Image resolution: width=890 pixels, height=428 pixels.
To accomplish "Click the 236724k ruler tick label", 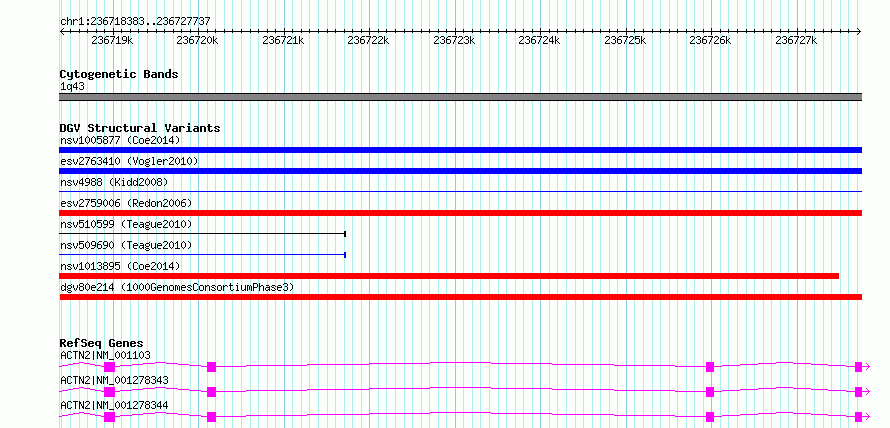I will tap(540, 40).
